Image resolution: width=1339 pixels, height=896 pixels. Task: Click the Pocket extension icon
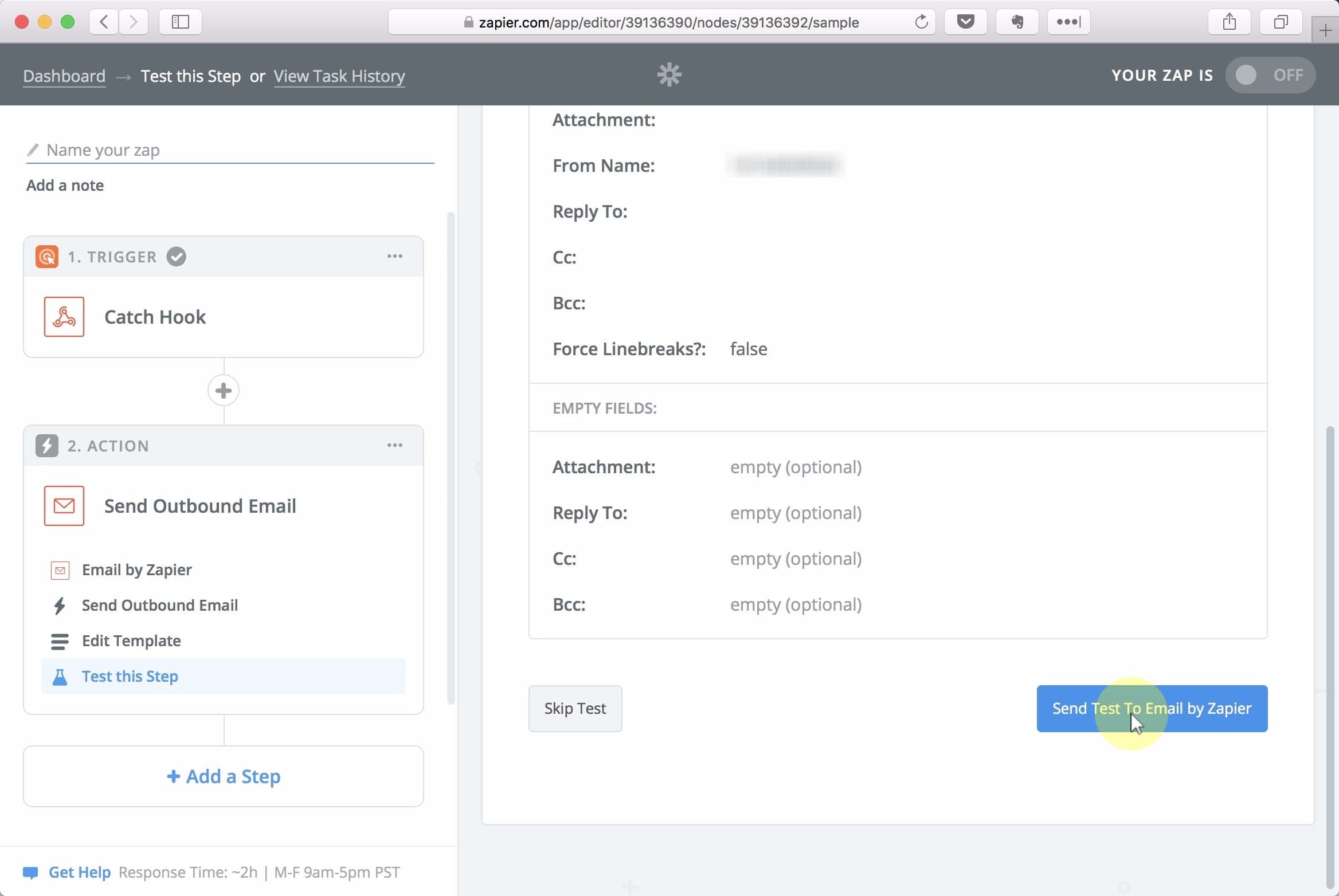[965, 22]
